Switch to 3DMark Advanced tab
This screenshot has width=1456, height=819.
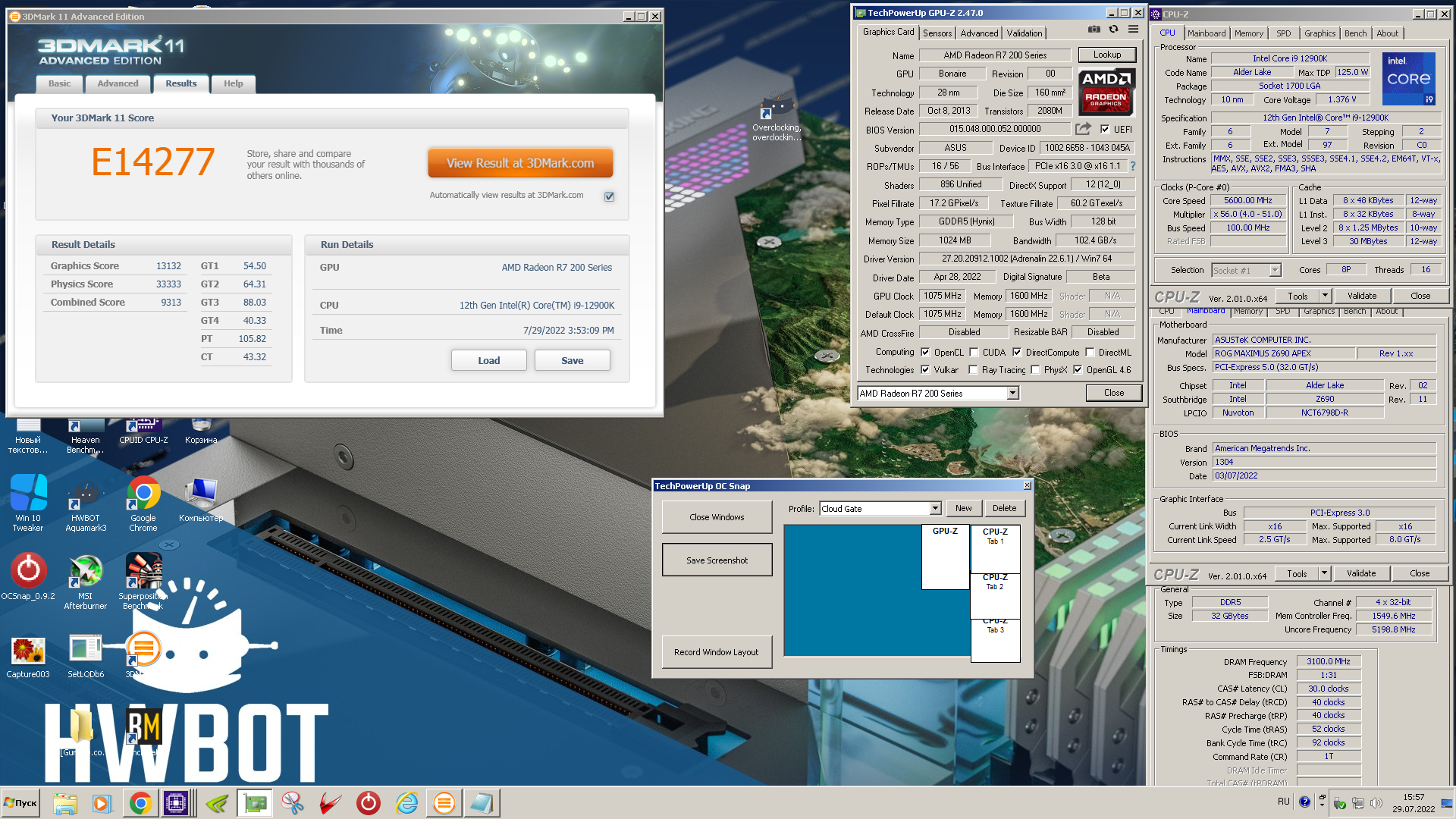click(x=118, y=83)
